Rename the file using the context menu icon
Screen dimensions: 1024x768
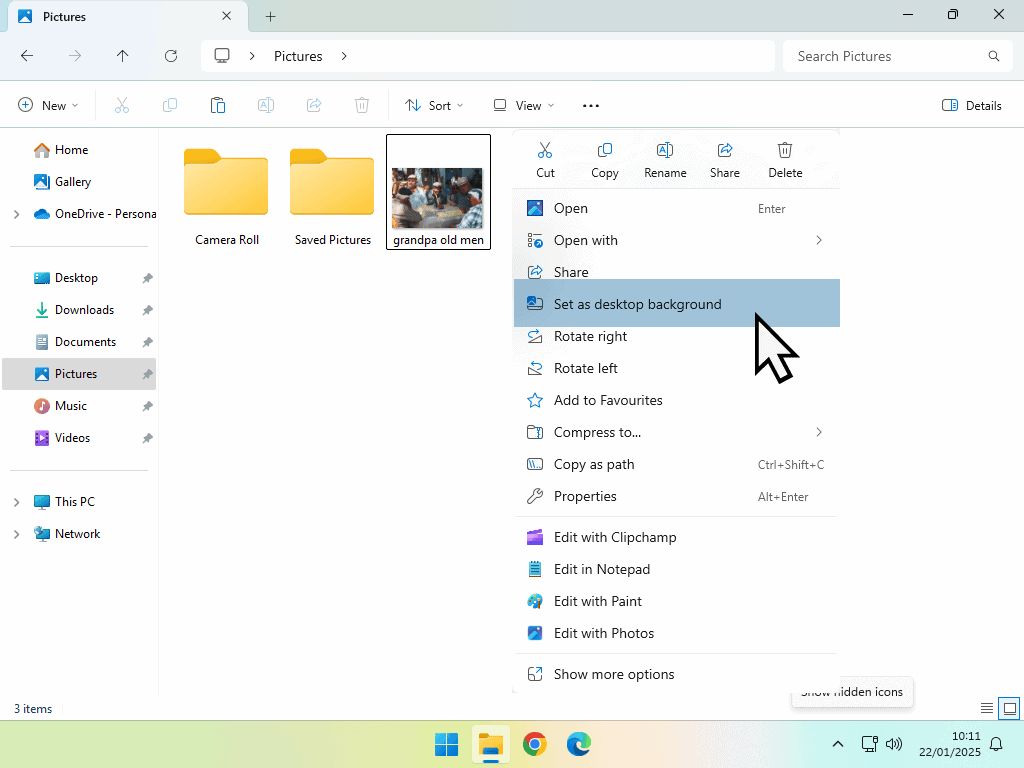[x=665, y=157]
